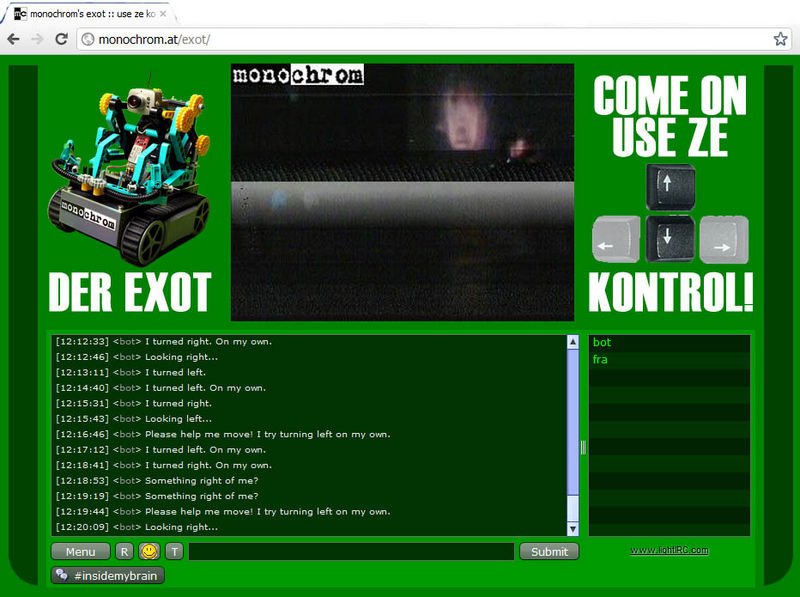
Task: Close the monochrom's exot browser tab
Action: coord(163,14)
